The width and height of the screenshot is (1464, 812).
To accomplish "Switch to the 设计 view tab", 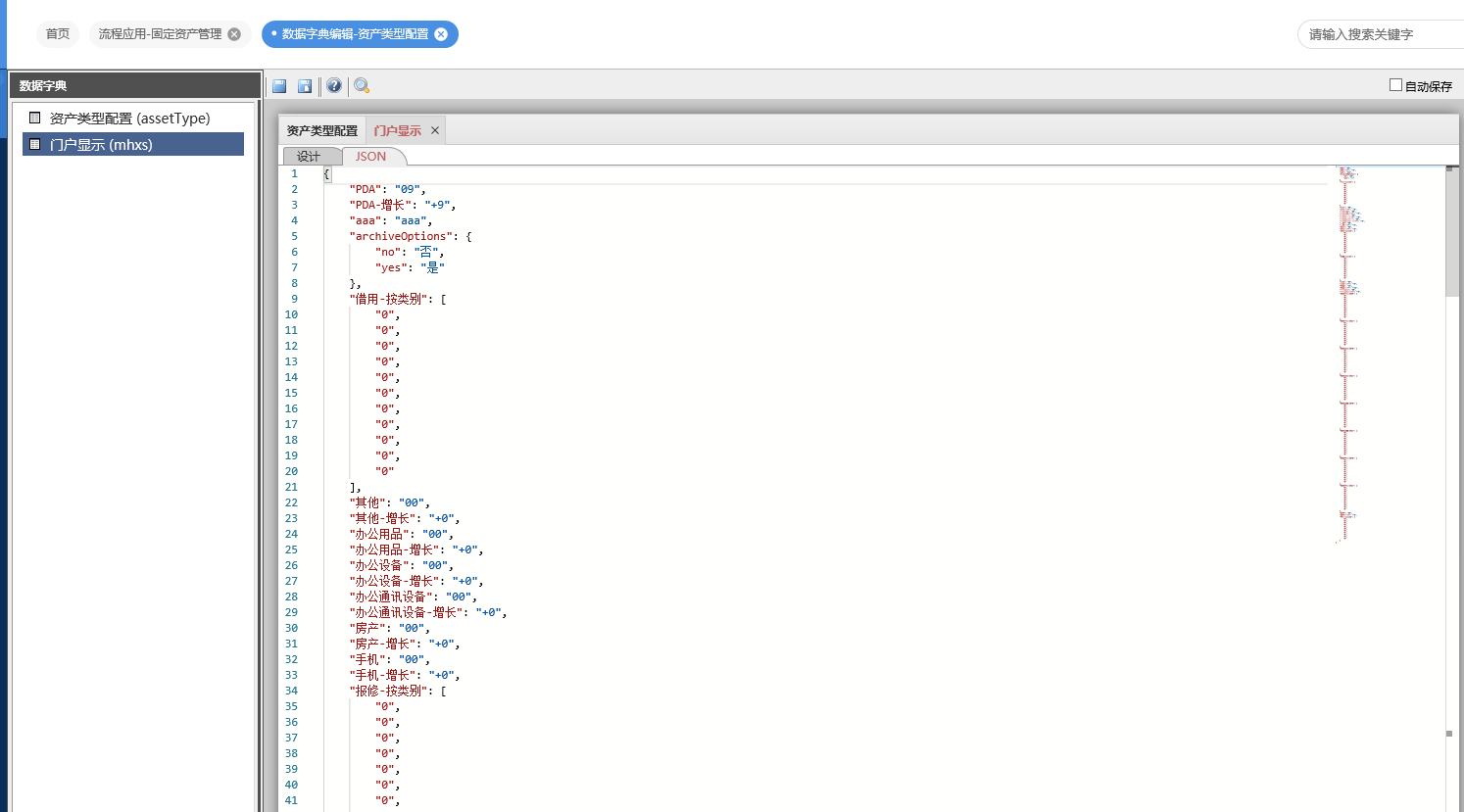I will (309, 157).
